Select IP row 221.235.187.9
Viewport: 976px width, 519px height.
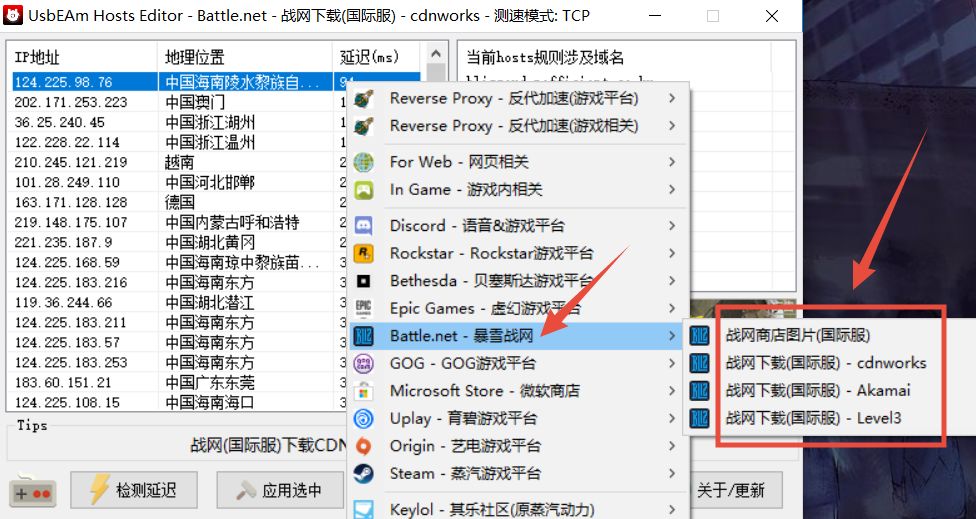179,242
